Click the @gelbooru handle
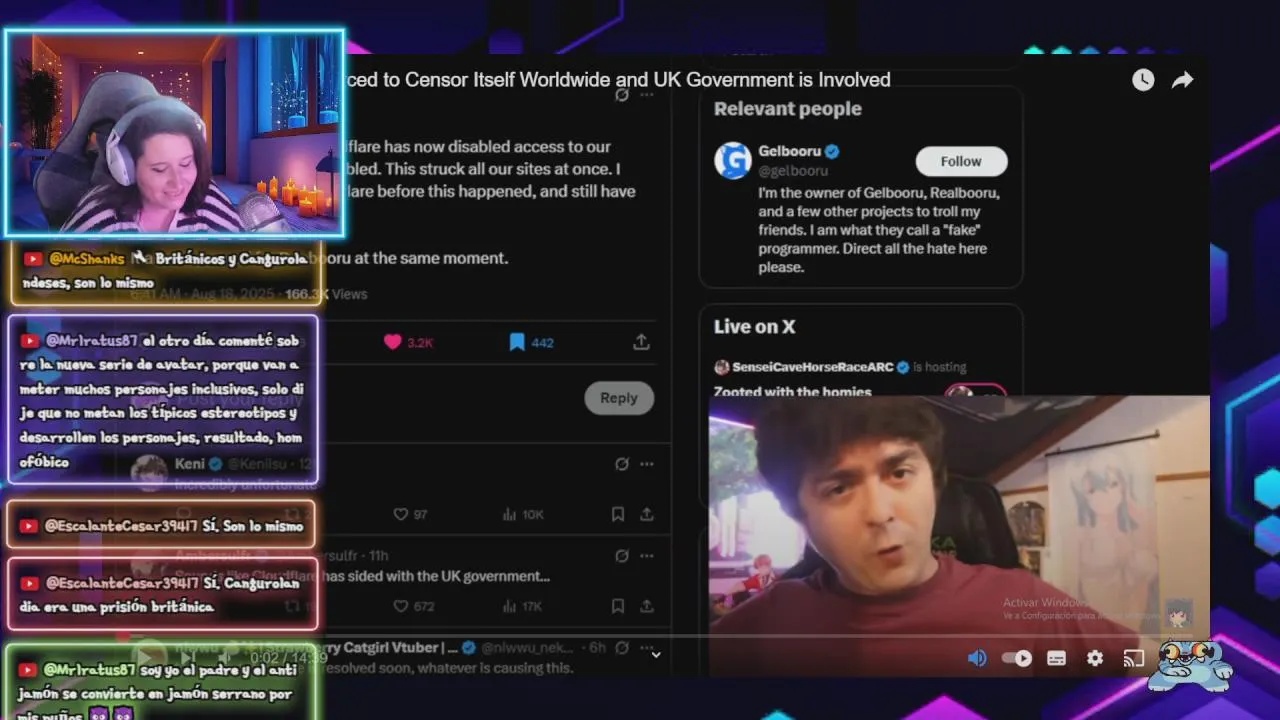Viewport: 1280px width, 720px height. pos(793,170)
